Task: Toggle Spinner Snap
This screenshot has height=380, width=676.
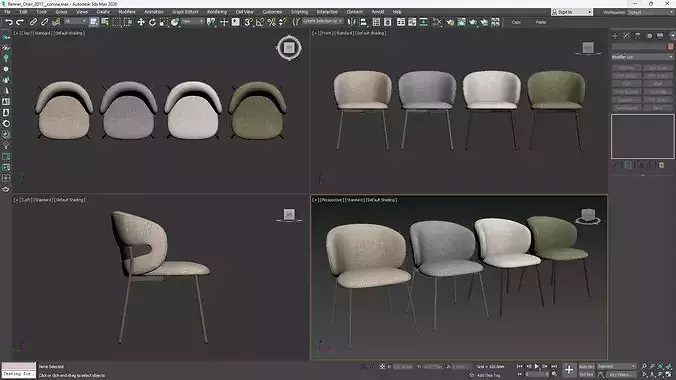Action: (x=282, y=22)
